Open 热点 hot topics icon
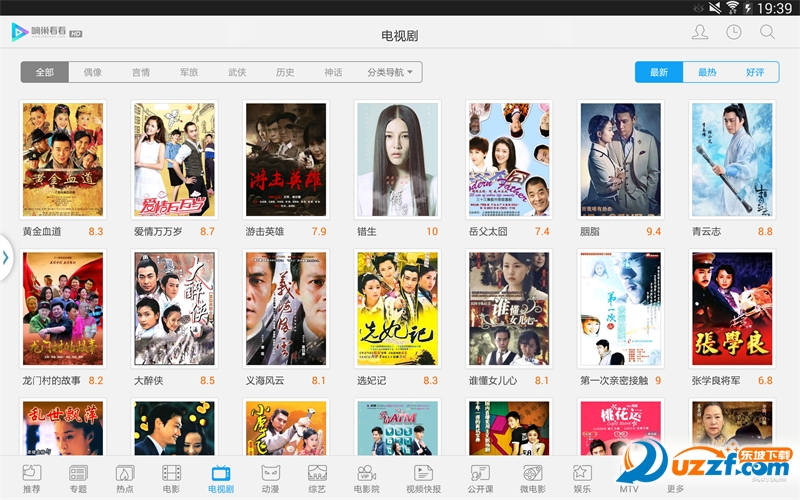 coord(124,478)
